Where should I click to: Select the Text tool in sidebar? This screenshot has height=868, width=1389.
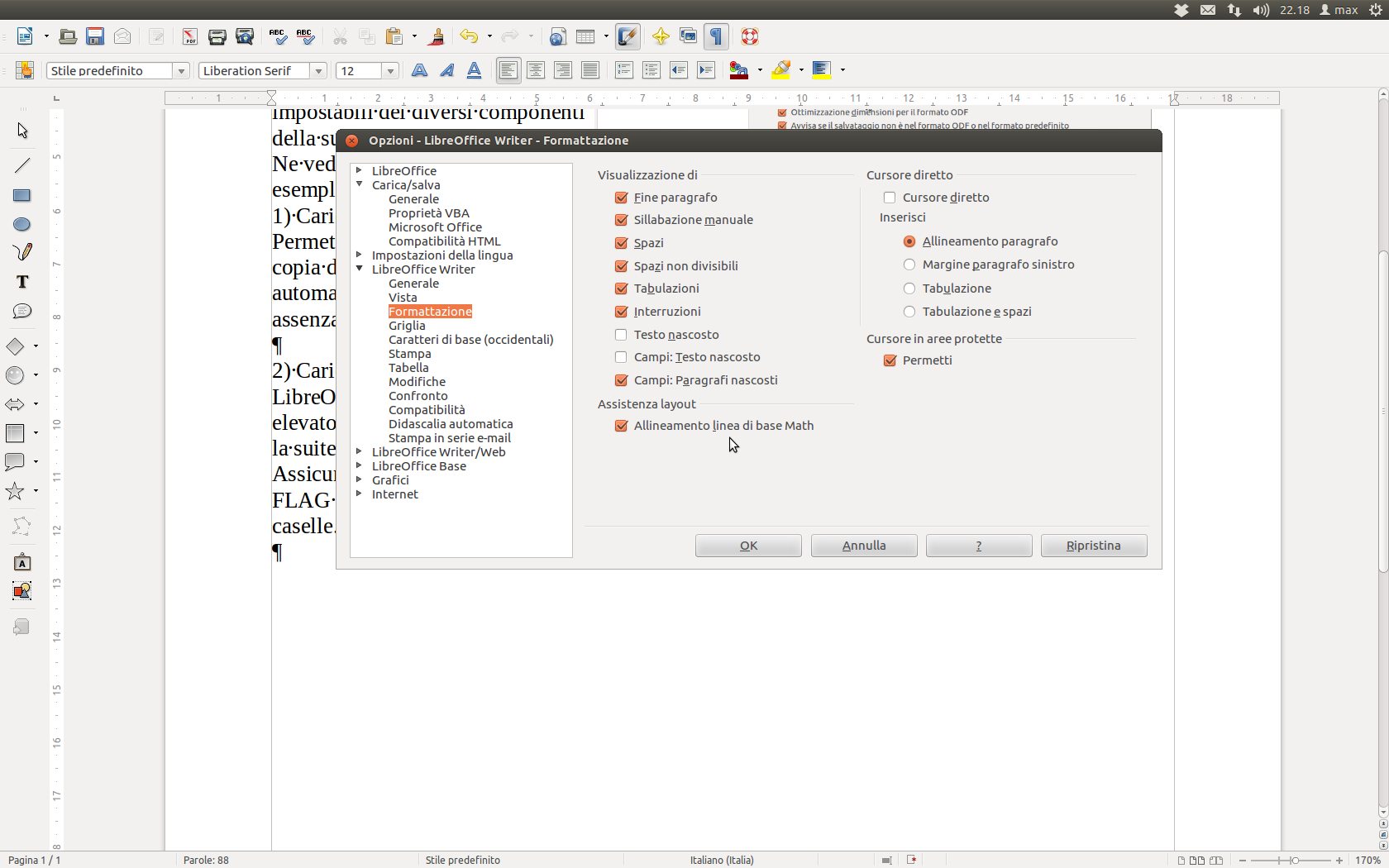[x=22, y=282]
